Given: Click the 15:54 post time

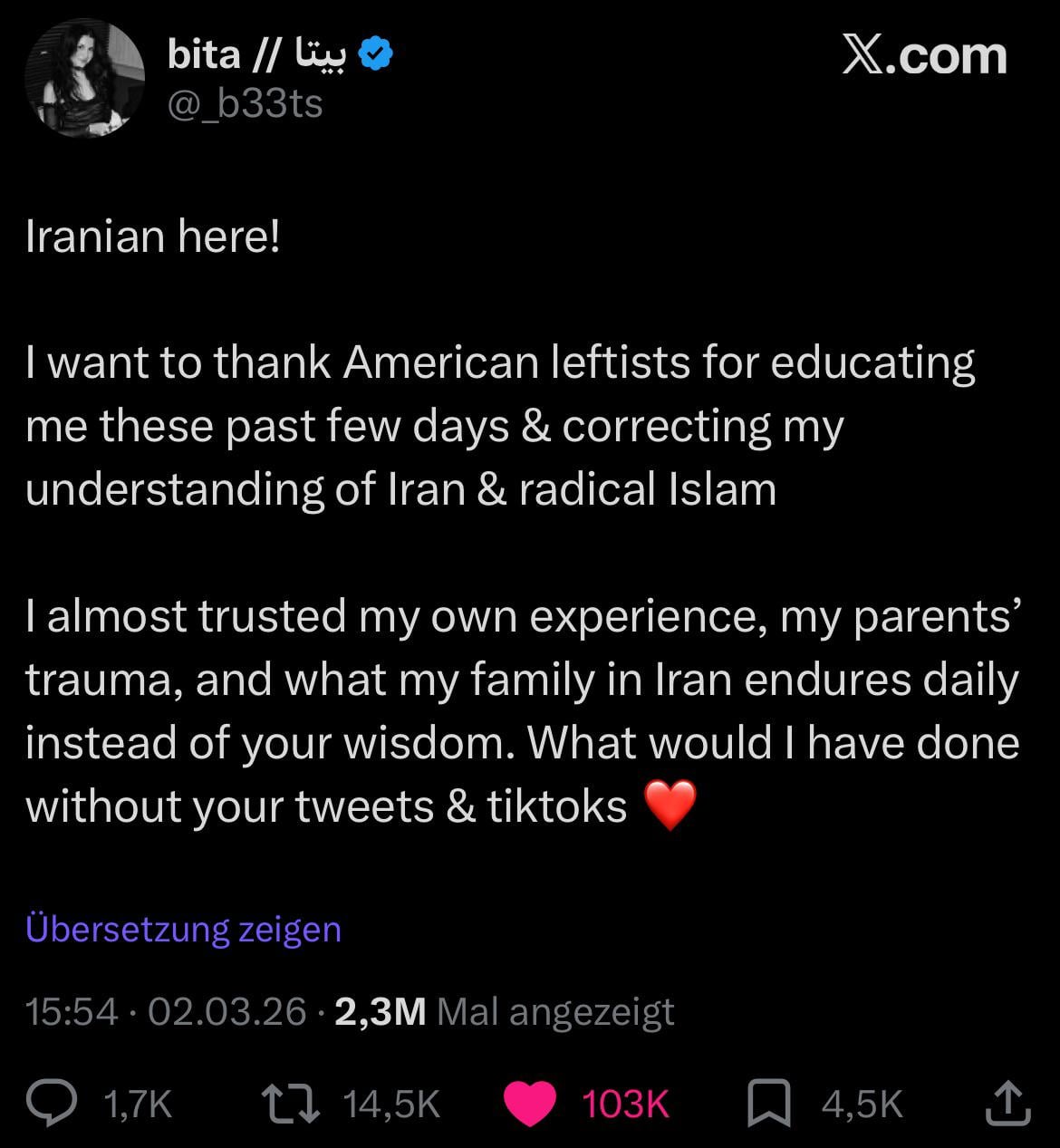Looking at the screenshot, I should (x=72, y=1011).
